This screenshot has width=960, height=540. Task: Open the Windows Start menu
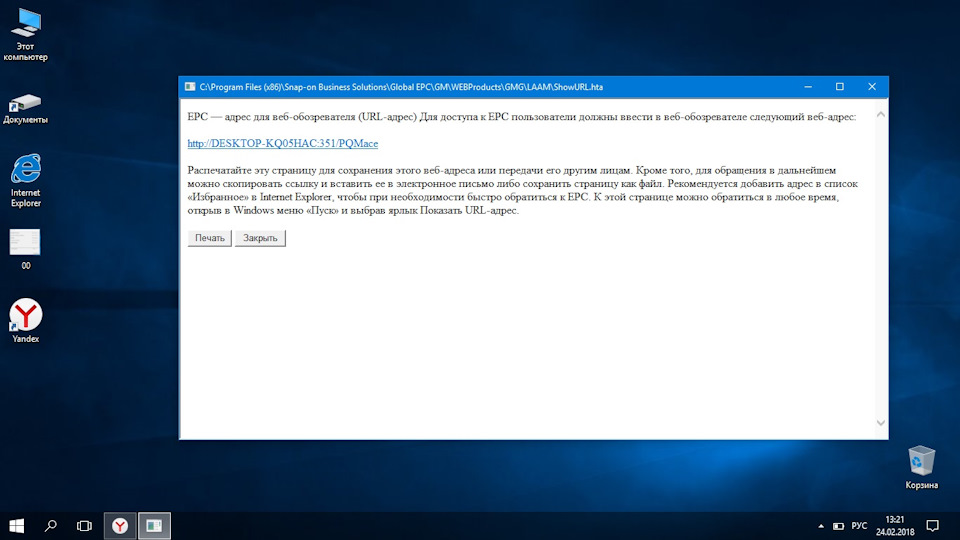[17, 526]
